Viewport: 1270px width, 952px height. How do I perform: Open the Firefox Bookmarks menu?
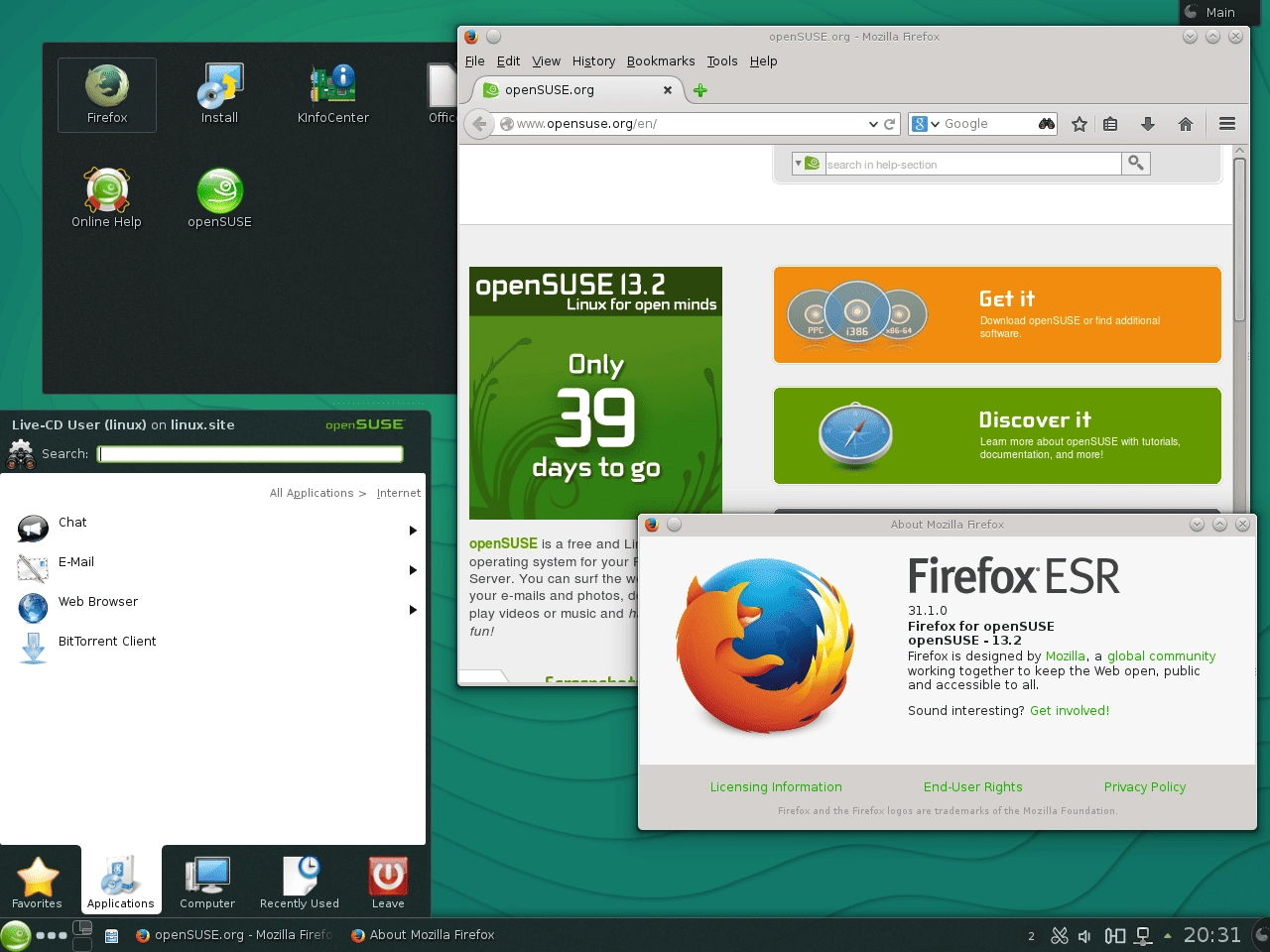661,61
